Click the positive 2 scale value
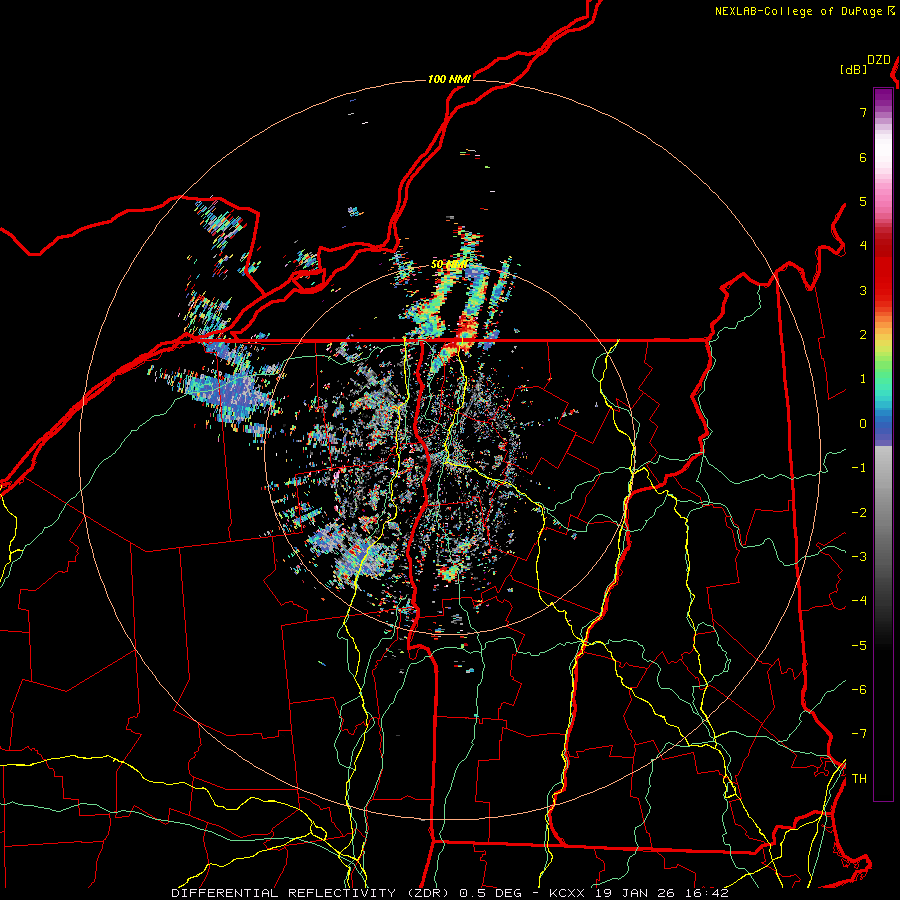Screen dimensions: 900x900 863,335
